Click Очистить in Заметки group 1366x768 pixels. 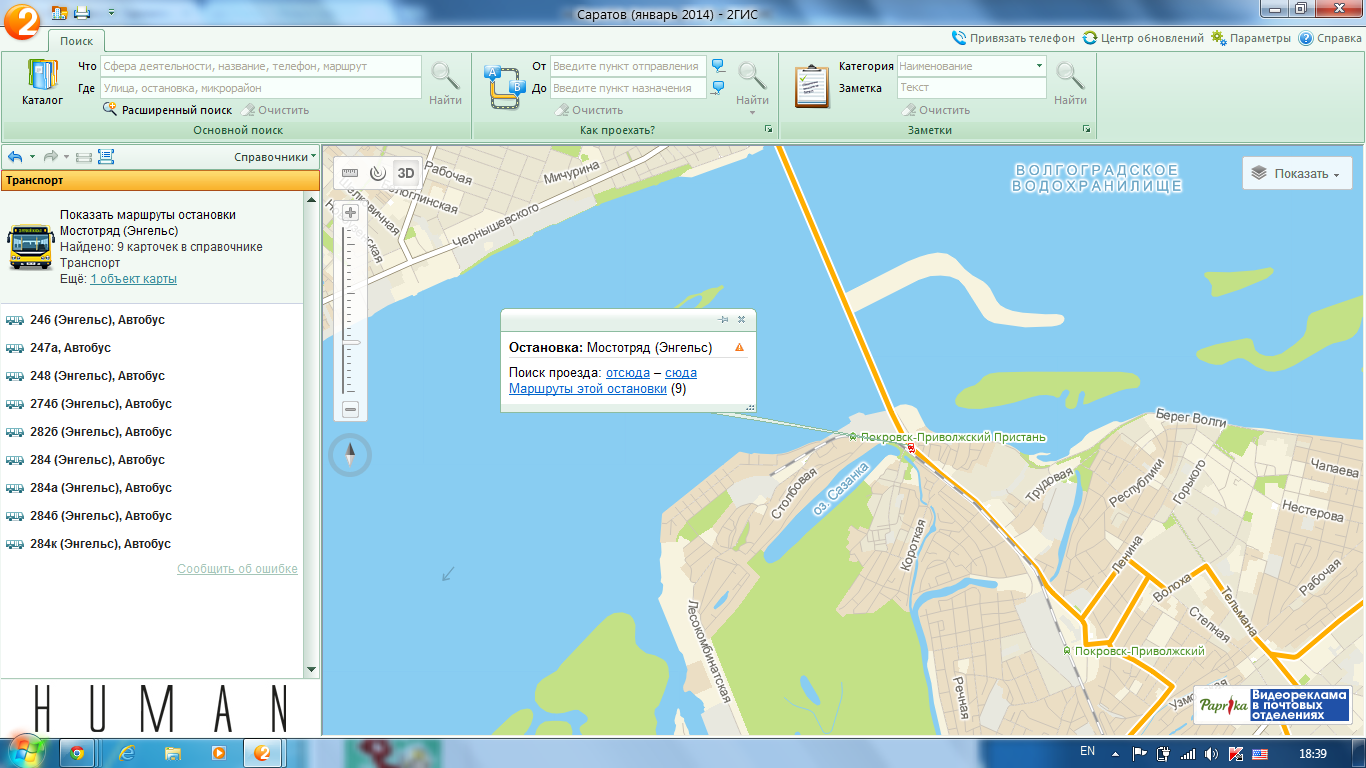point(936,110)
